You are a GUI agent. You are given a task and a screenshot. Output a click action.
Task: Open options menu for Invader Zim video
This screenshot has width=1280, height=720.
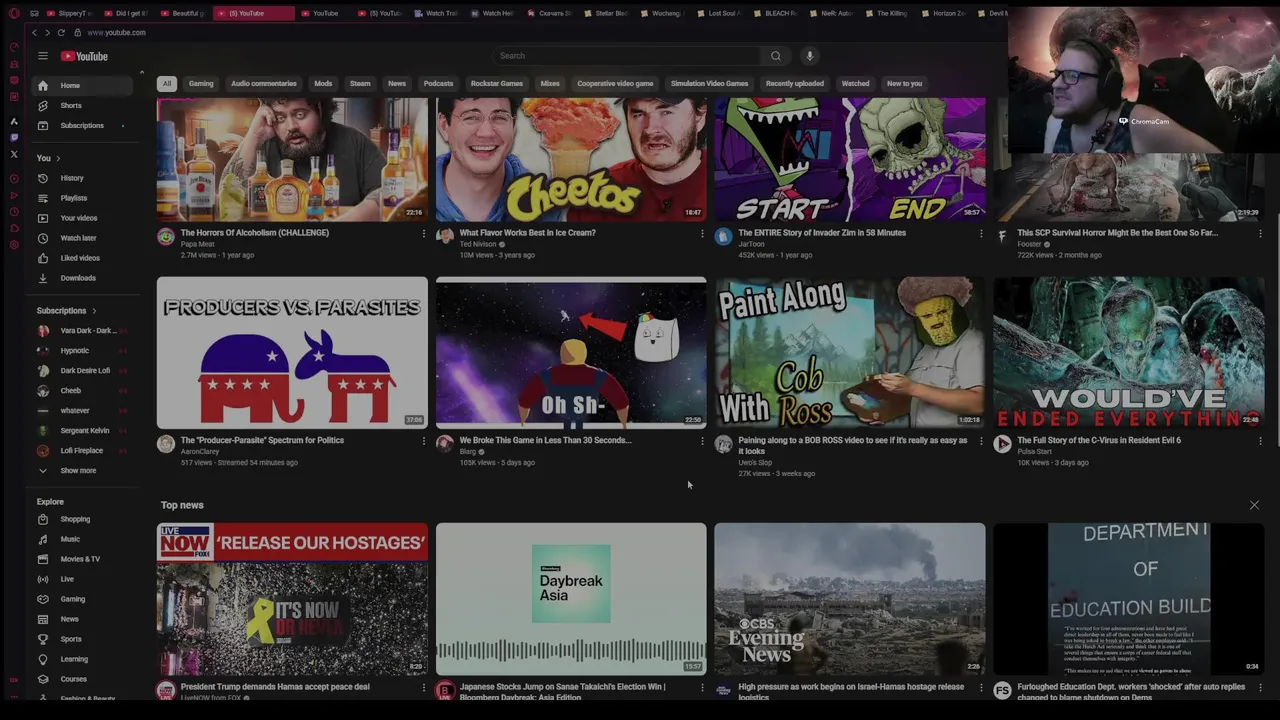981,234
